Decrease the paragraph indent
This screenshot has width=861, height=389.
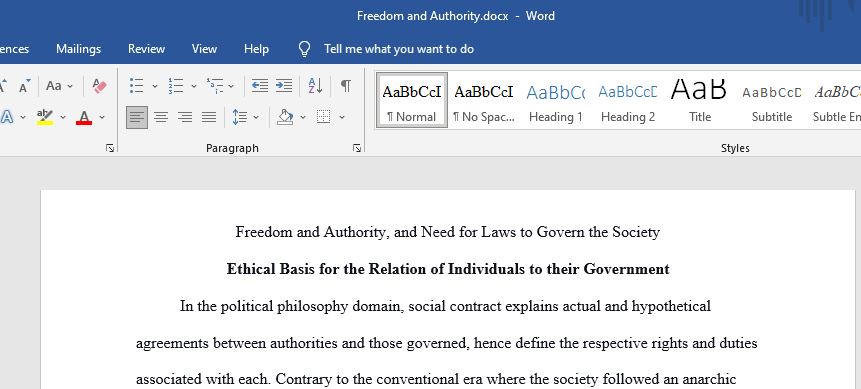click(260, 86)
